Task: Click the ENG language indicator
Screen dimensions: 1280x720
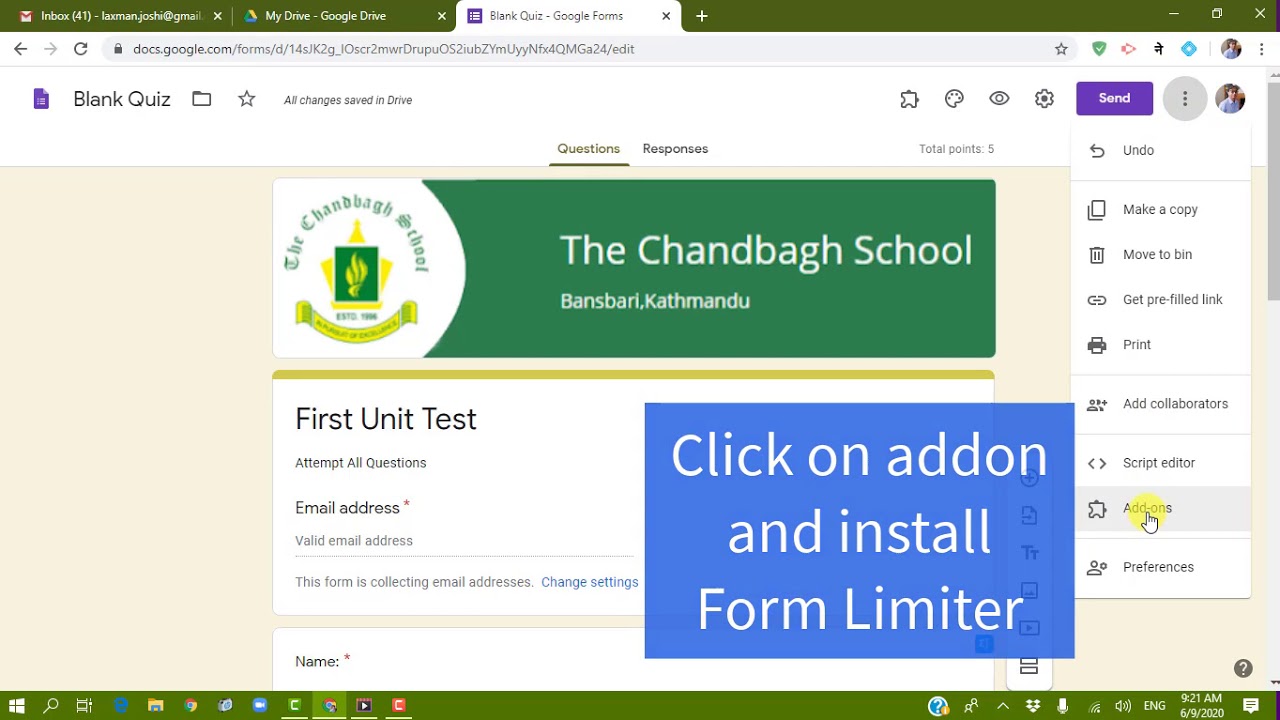Action: pyautogui.click(x=1154, y=706)
